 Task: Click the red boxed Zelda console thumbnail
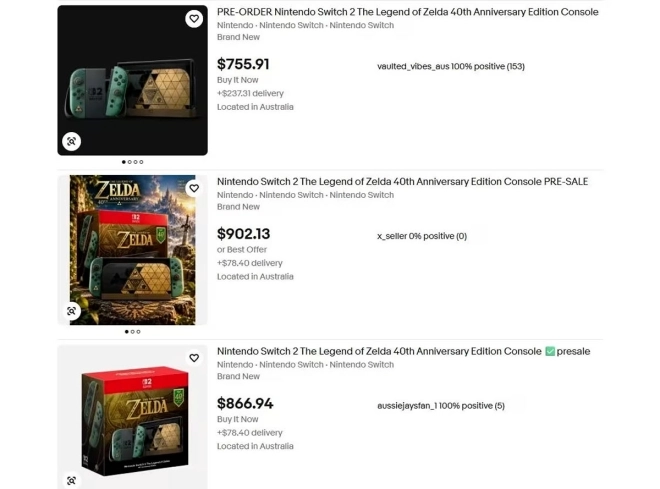(x=133, y=417)
